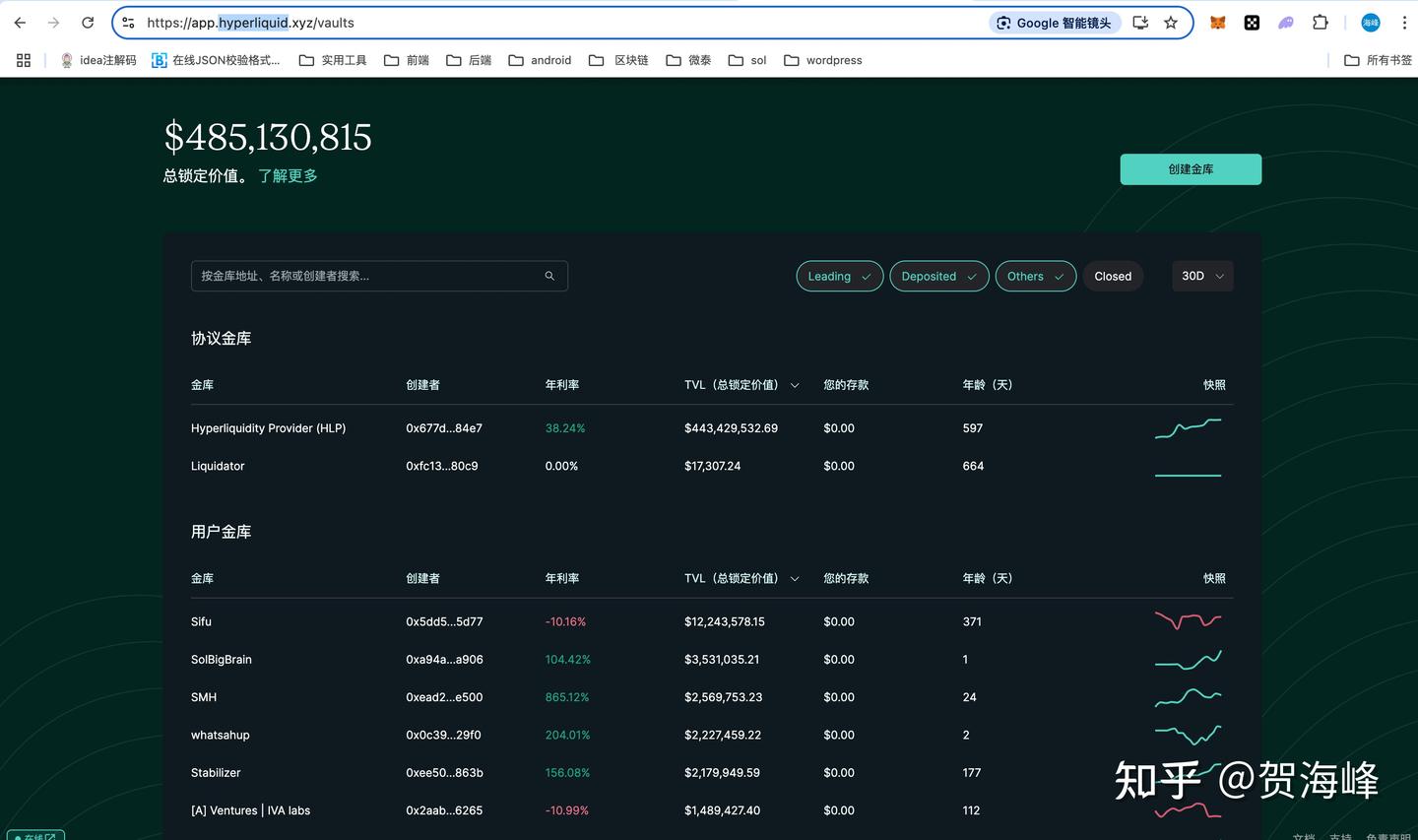
Task: Sort 用户金库 table by TVL chevron
Action: pyautogui.click(x=795, y=579)
